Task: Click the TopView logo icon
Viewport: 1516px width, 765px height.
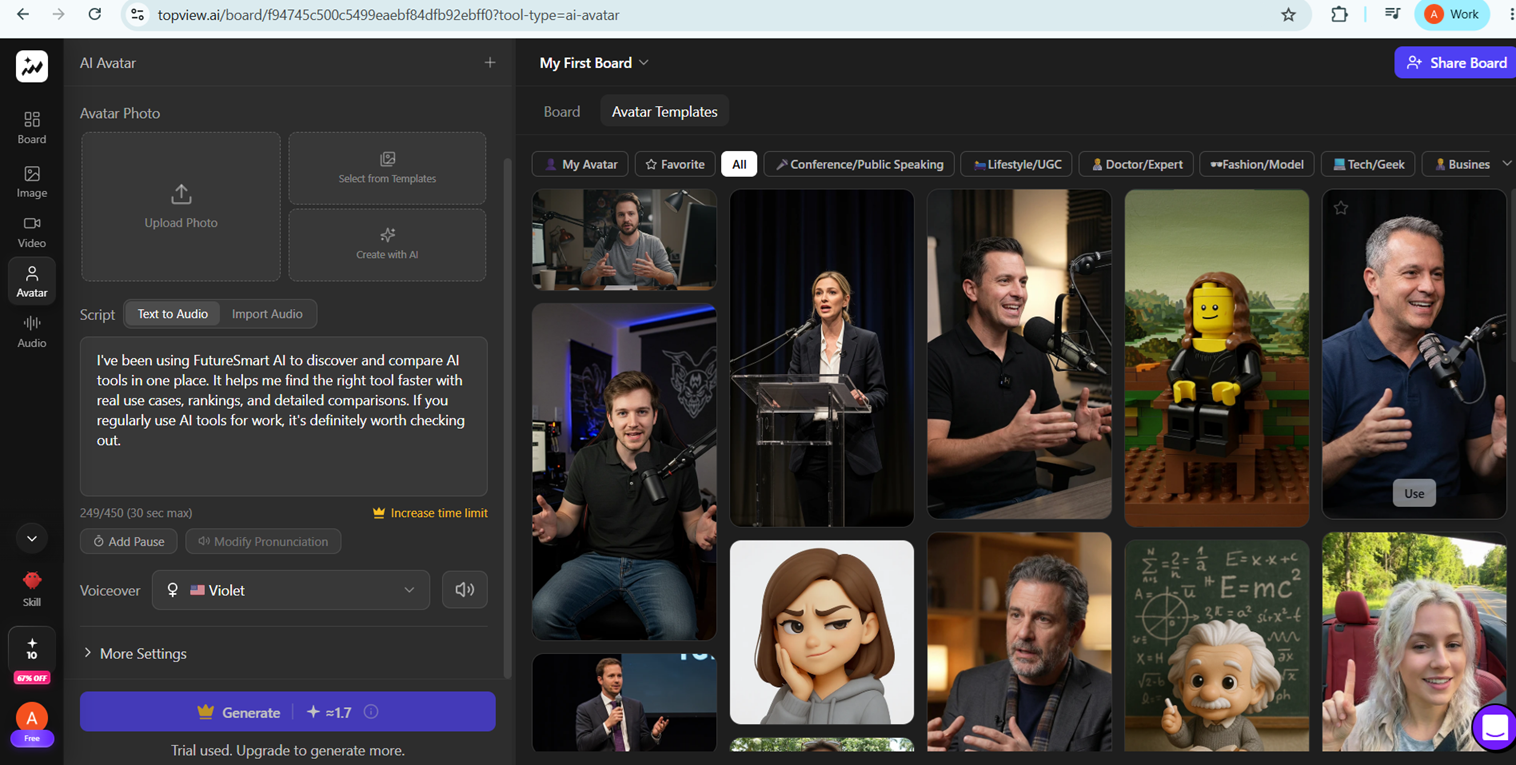Action: (x=32, y=66)
